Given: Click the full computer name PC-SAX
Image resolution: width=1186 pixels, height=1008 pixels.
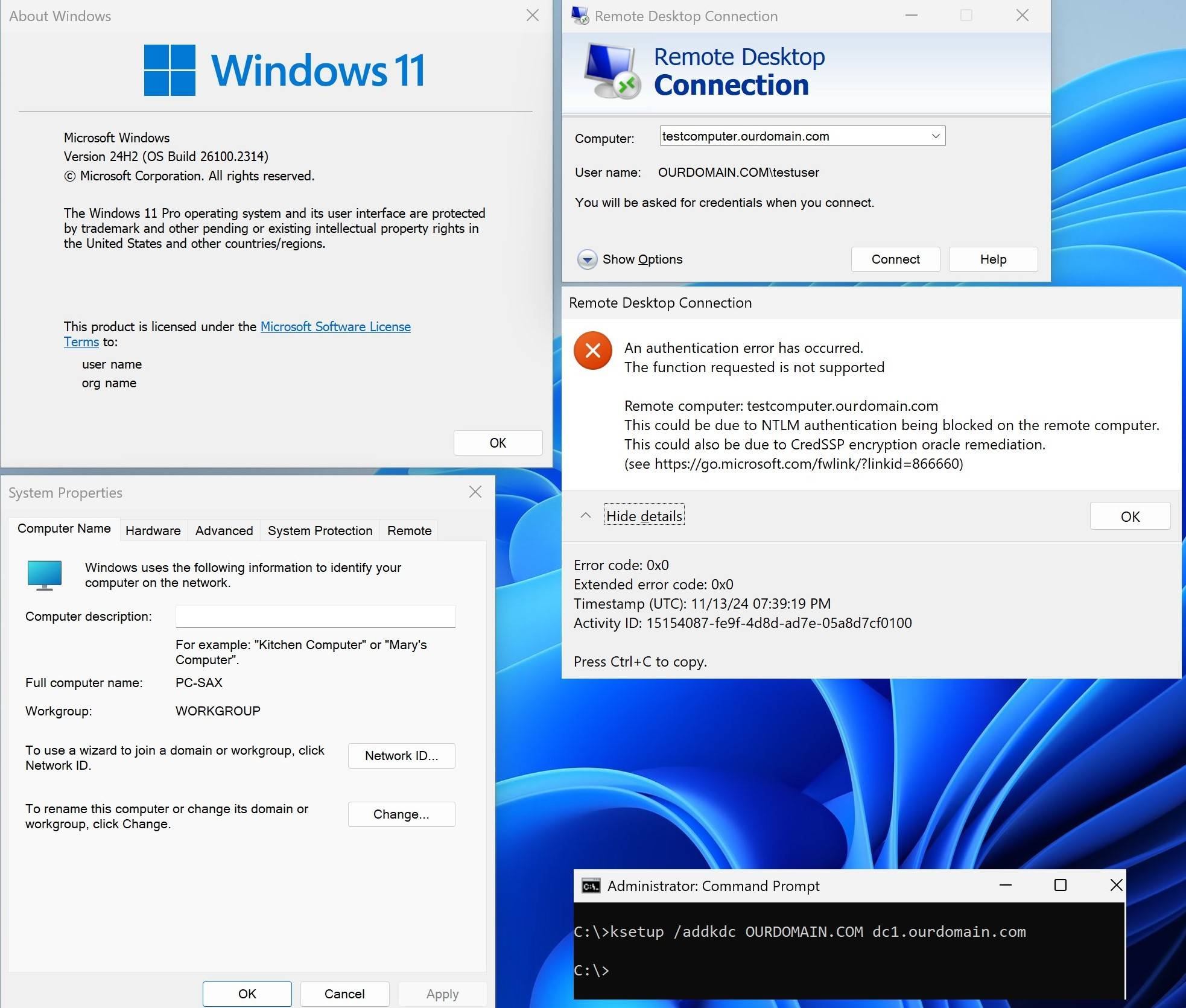Looking at the screenshot, I should (199, 683).
